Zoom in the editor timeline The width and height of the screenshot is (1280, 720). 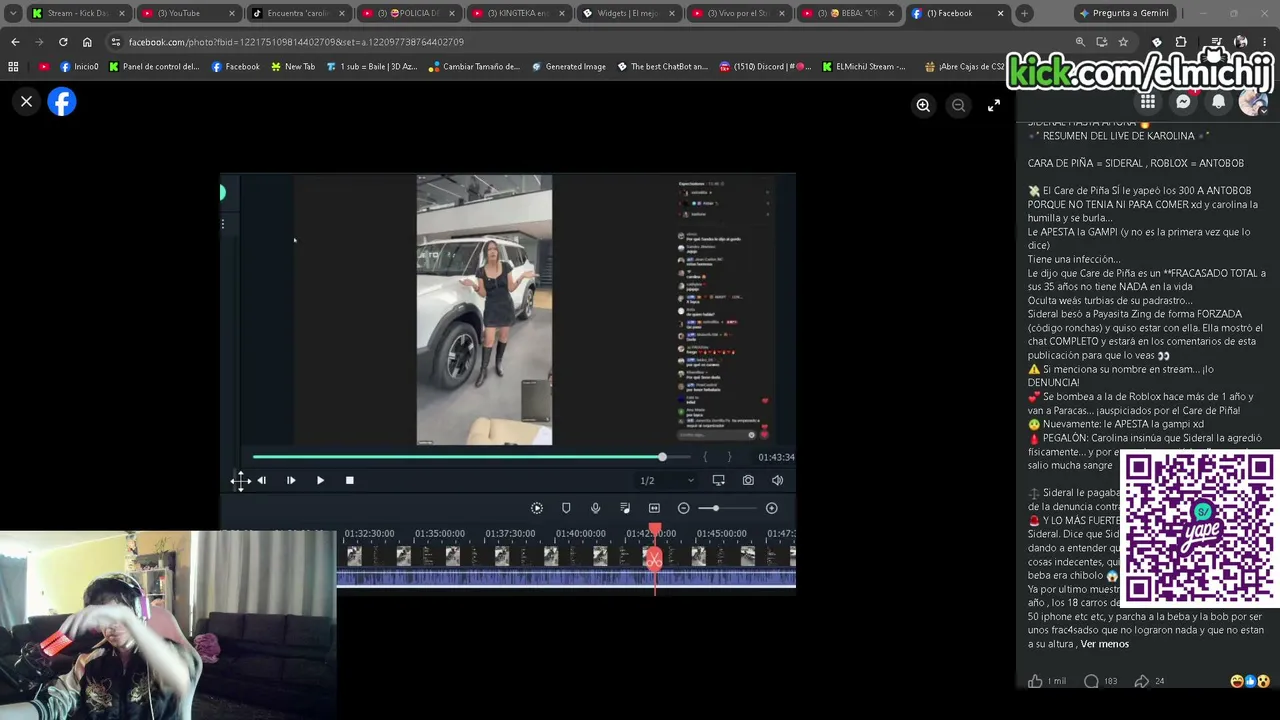(x=771, y=509)
